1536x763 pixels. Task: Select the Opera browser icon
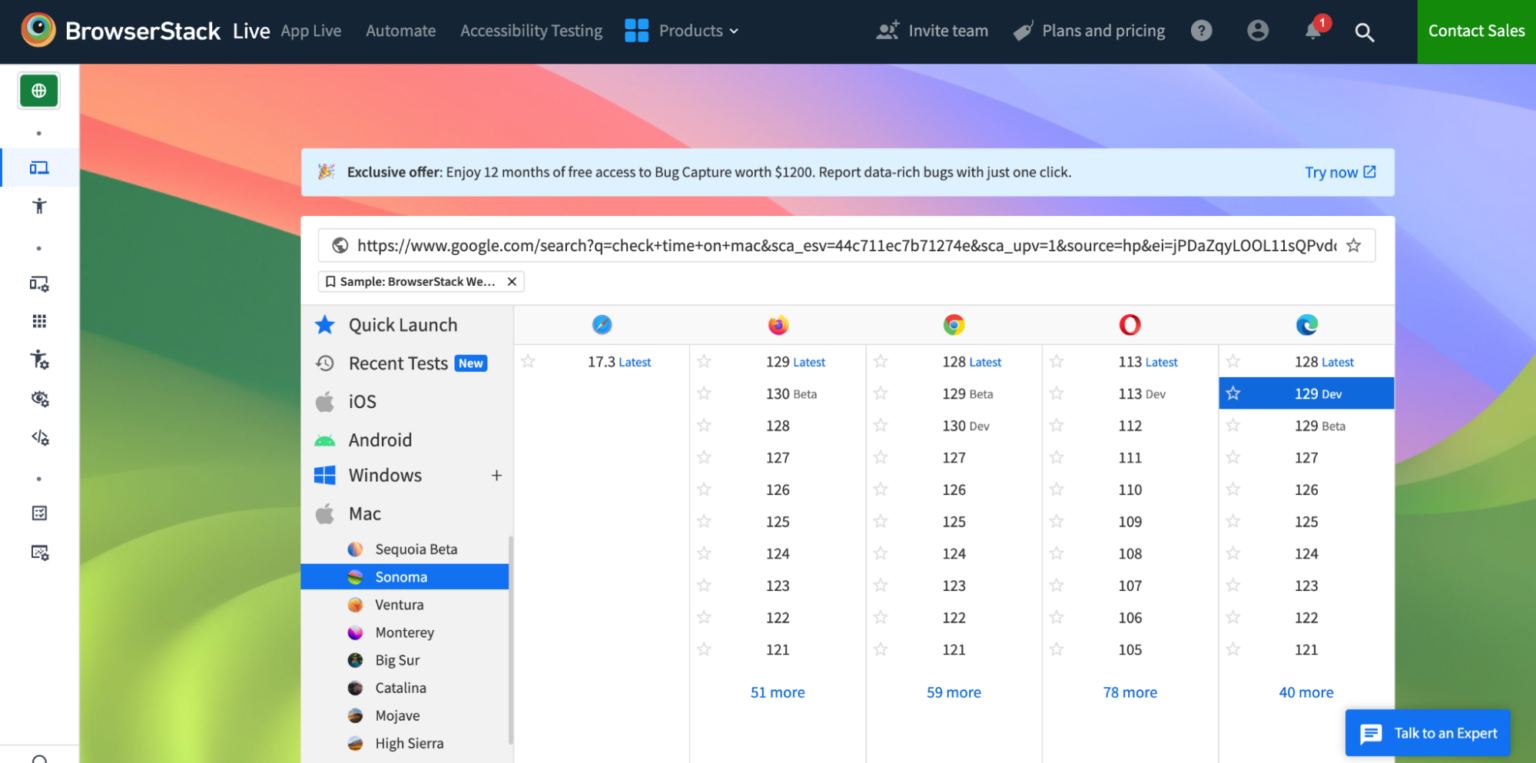tap(1129, 324)
